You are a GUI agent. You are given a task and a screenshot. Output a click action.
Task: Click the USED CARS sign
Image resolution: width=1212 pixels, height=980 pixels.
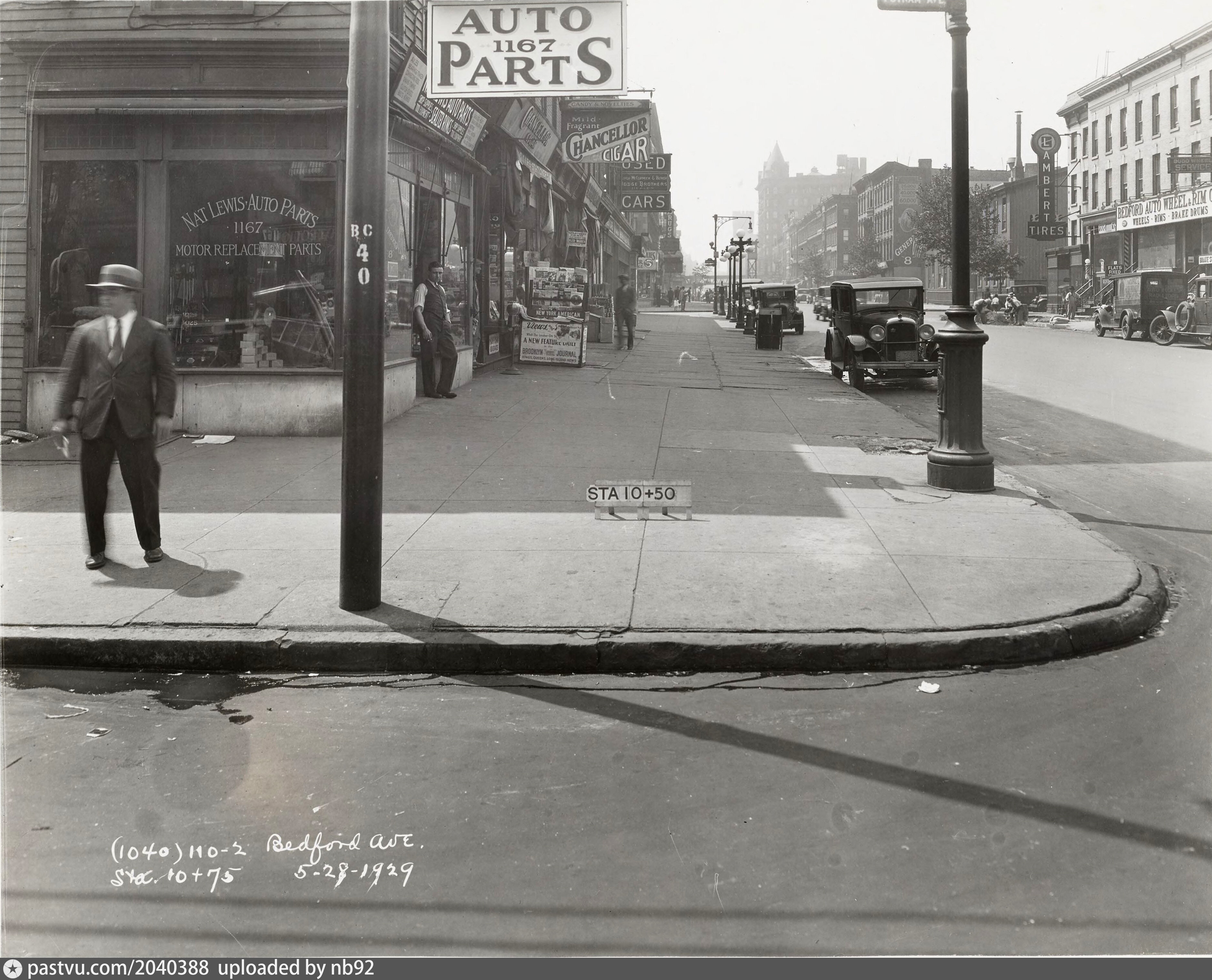click(x=645, y=182)
